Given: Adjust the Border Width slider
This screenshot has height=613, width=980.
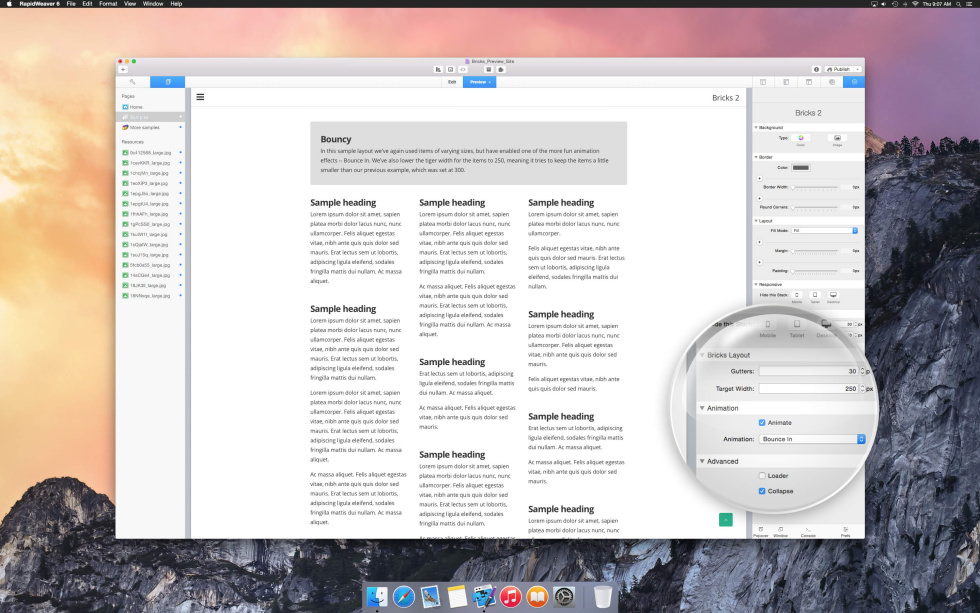Looking at the screenshot, I should pos(815,187).
